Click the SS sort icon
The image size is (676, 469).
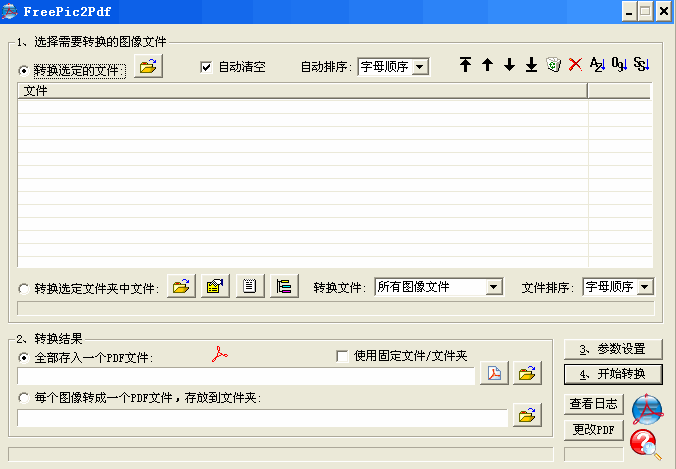pos(642,65)
